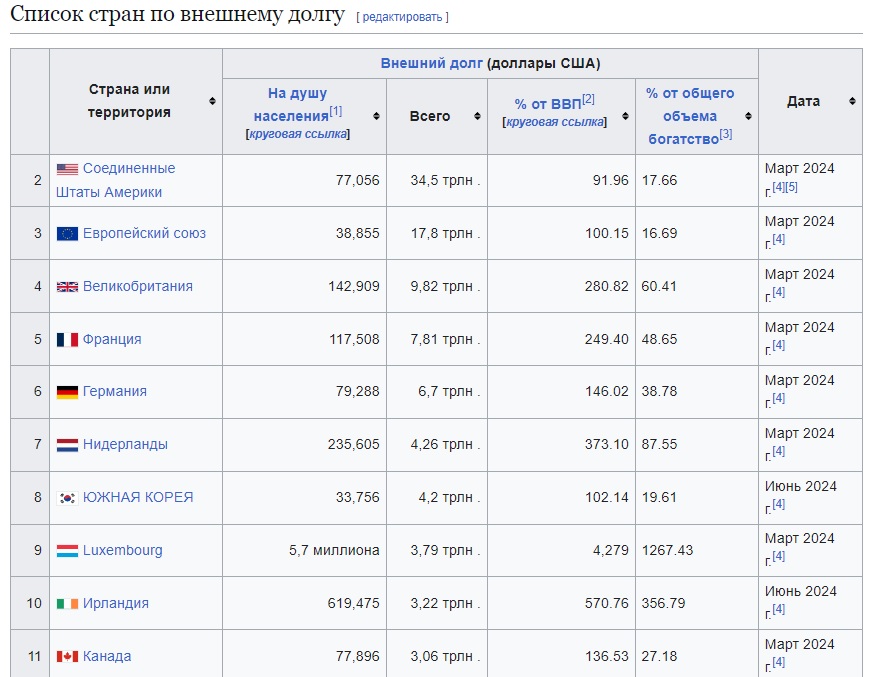This screenshot has width=872, height=677.
Task: Click the European Union flag icon
Action: 67,234
